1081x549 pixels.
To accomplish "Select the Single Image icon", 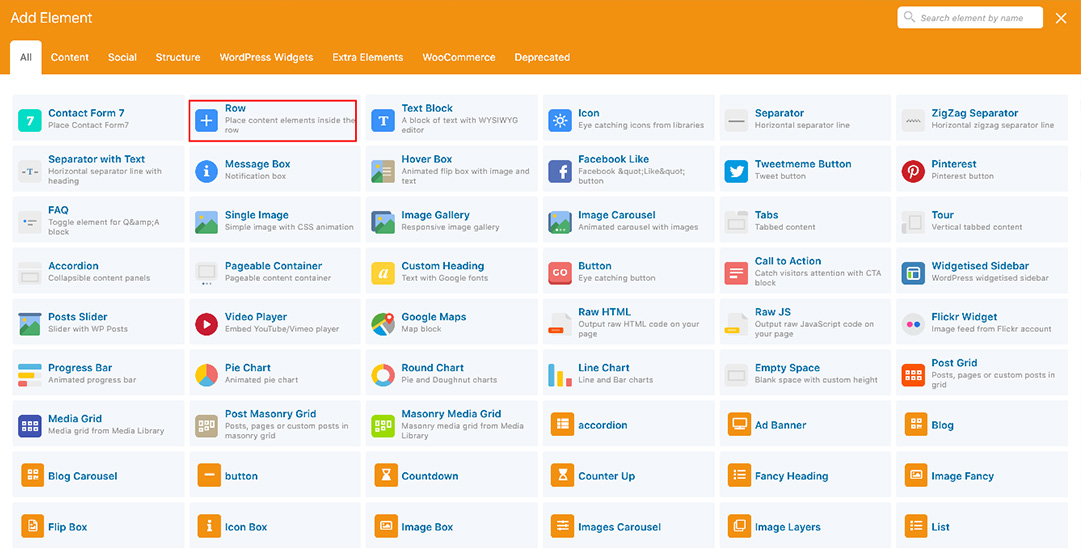I will coord(207,222).
